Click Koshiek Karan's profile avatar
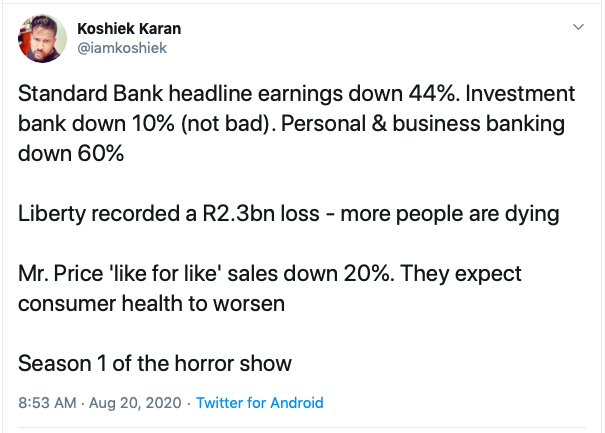Viewport: 605px width, 433px height. (x=42, y=39)
